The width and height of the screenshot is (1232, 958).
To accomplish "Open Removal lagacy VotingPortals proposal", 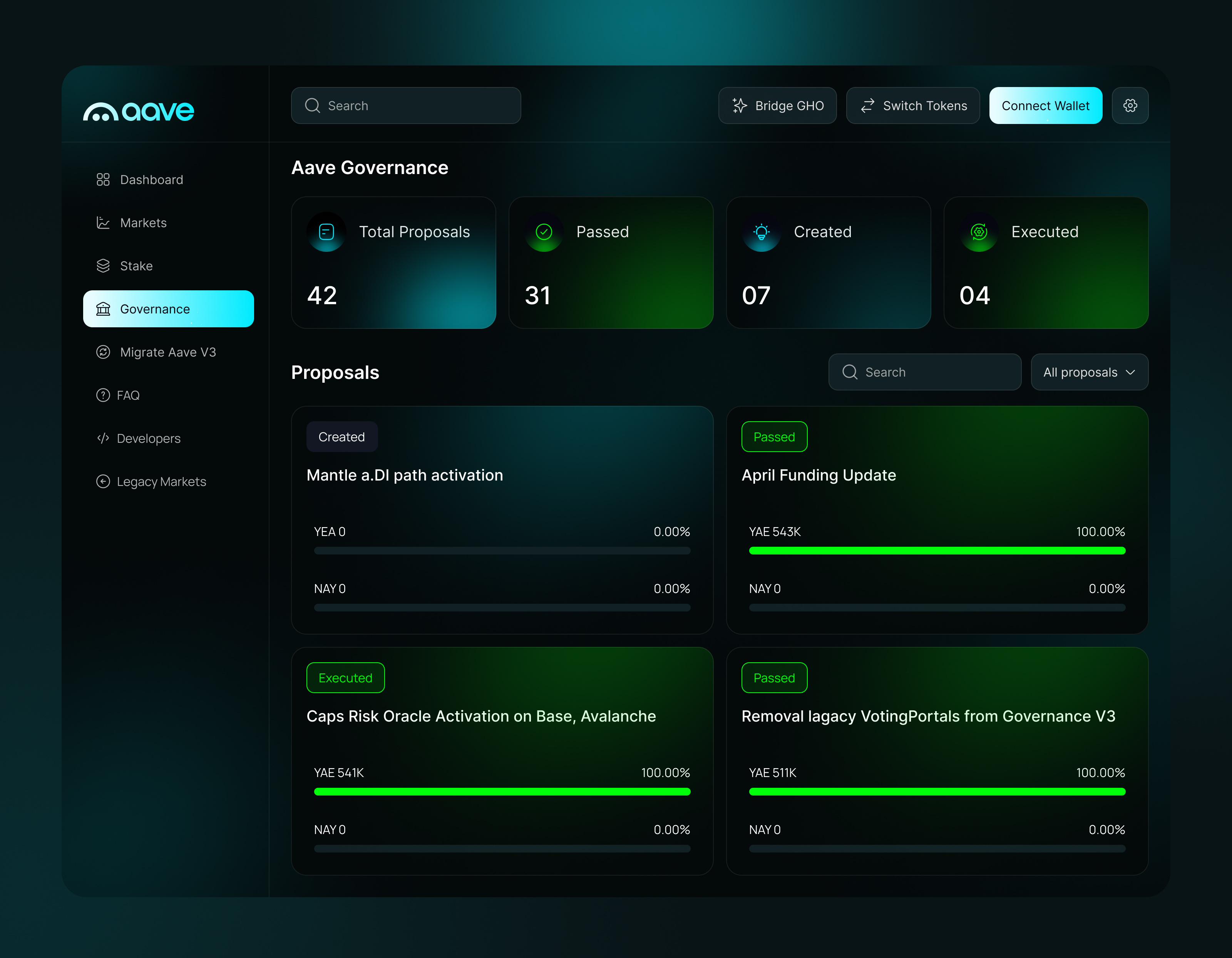I will pos(928,716).
